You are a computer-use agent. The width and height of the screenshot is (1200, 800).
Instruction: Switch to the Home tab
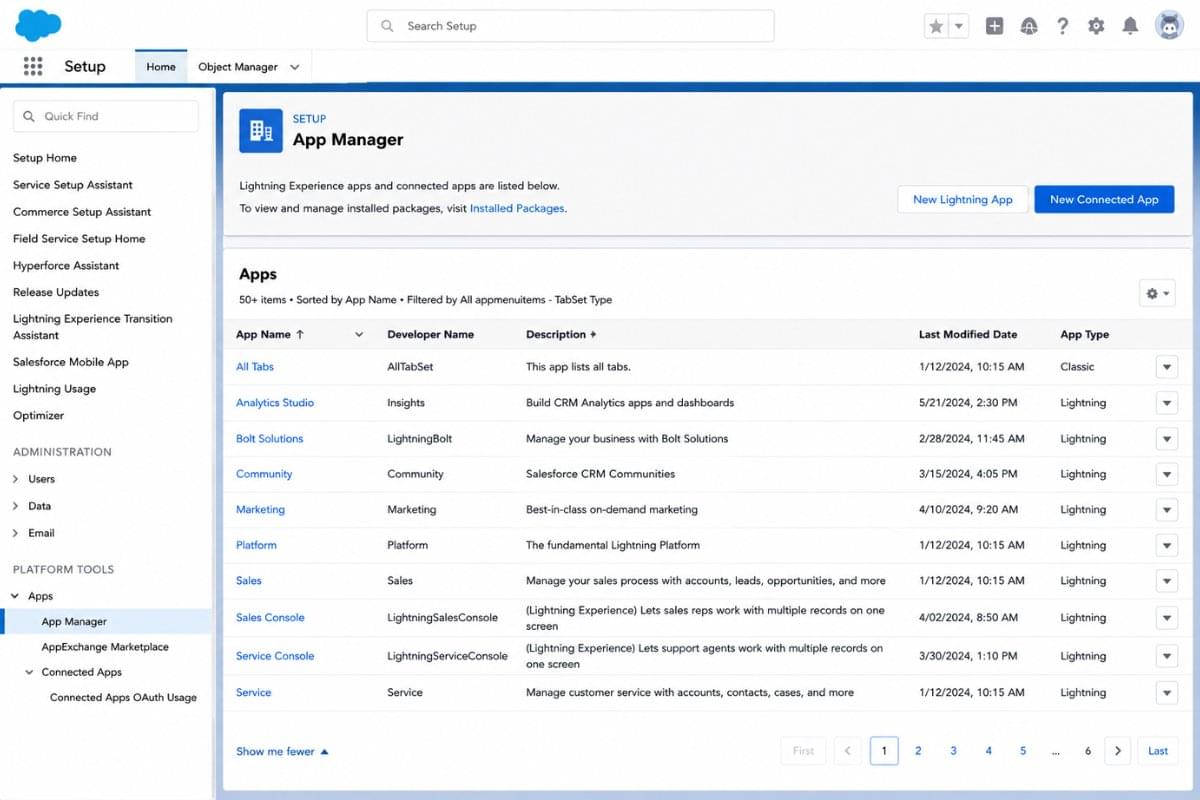pyautogui.click(x=161, y=67)
